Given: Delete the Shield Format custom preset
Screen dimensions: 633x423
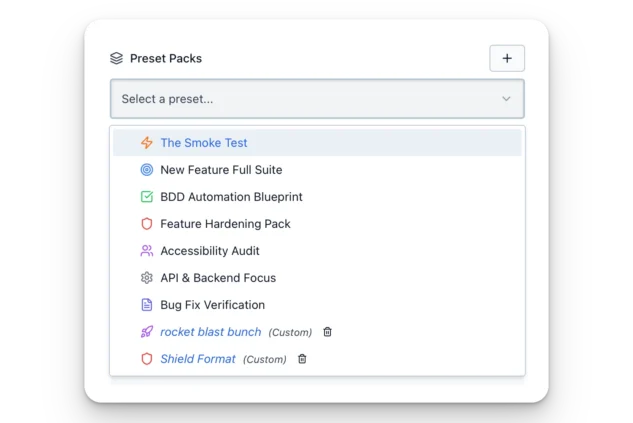Looking at the screenshot, I should point(302,359).
